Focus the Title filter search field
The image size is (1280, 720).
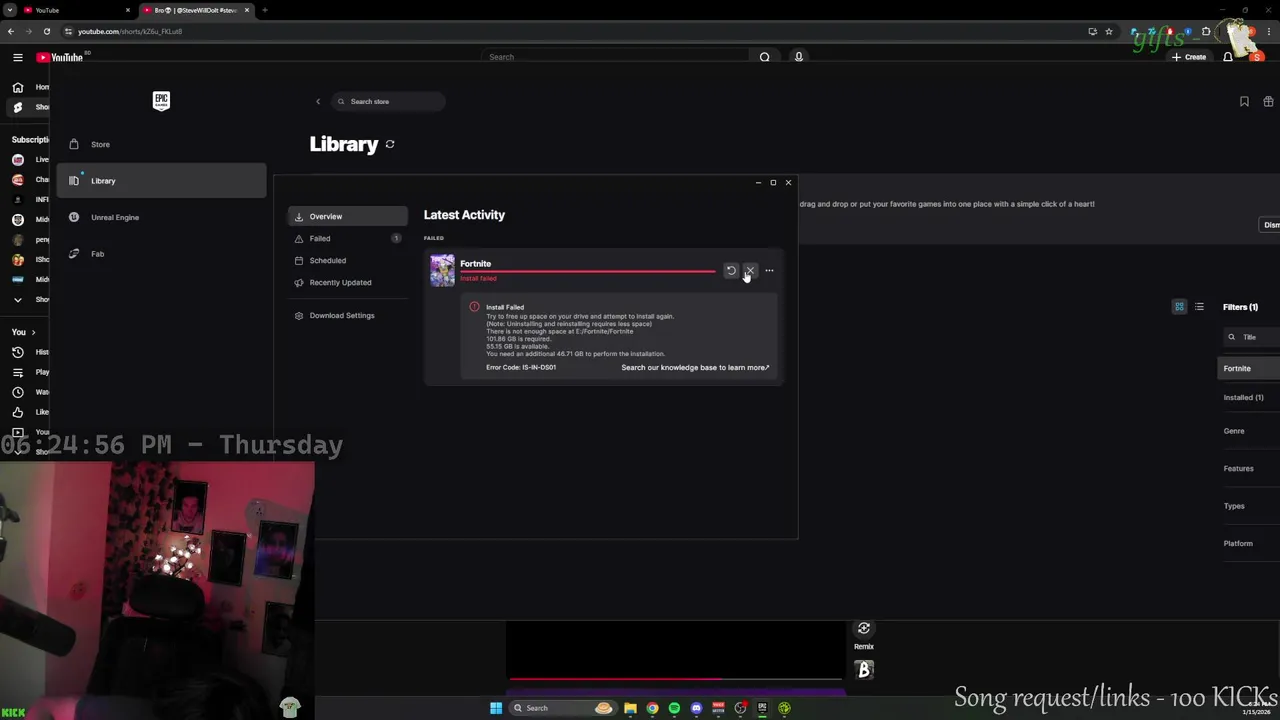pyautogui.click(x=1251, y=337)
